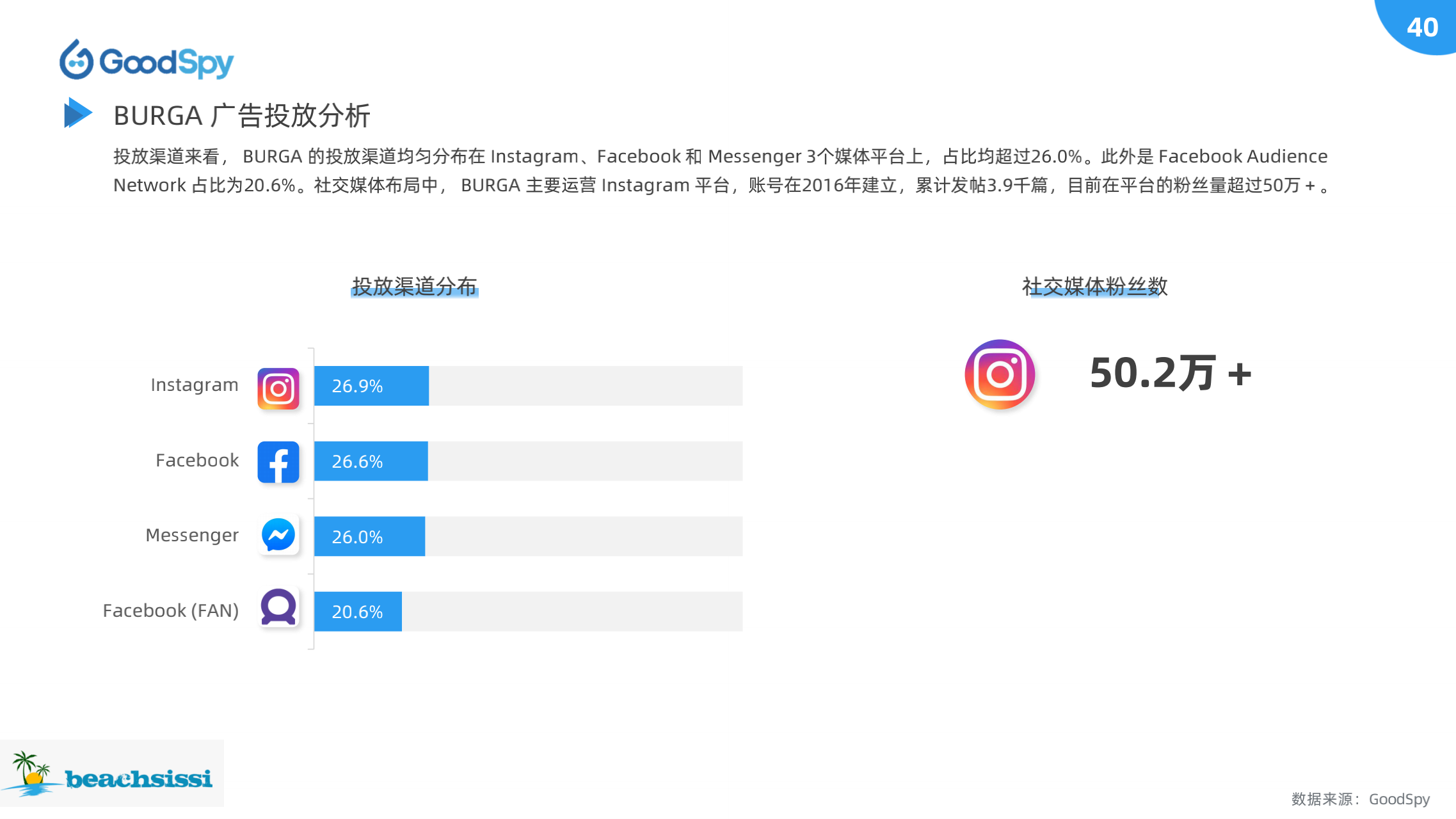Click the 数据来源 GoodSpy source note
1456x819 pixels.
[1360, 799]
